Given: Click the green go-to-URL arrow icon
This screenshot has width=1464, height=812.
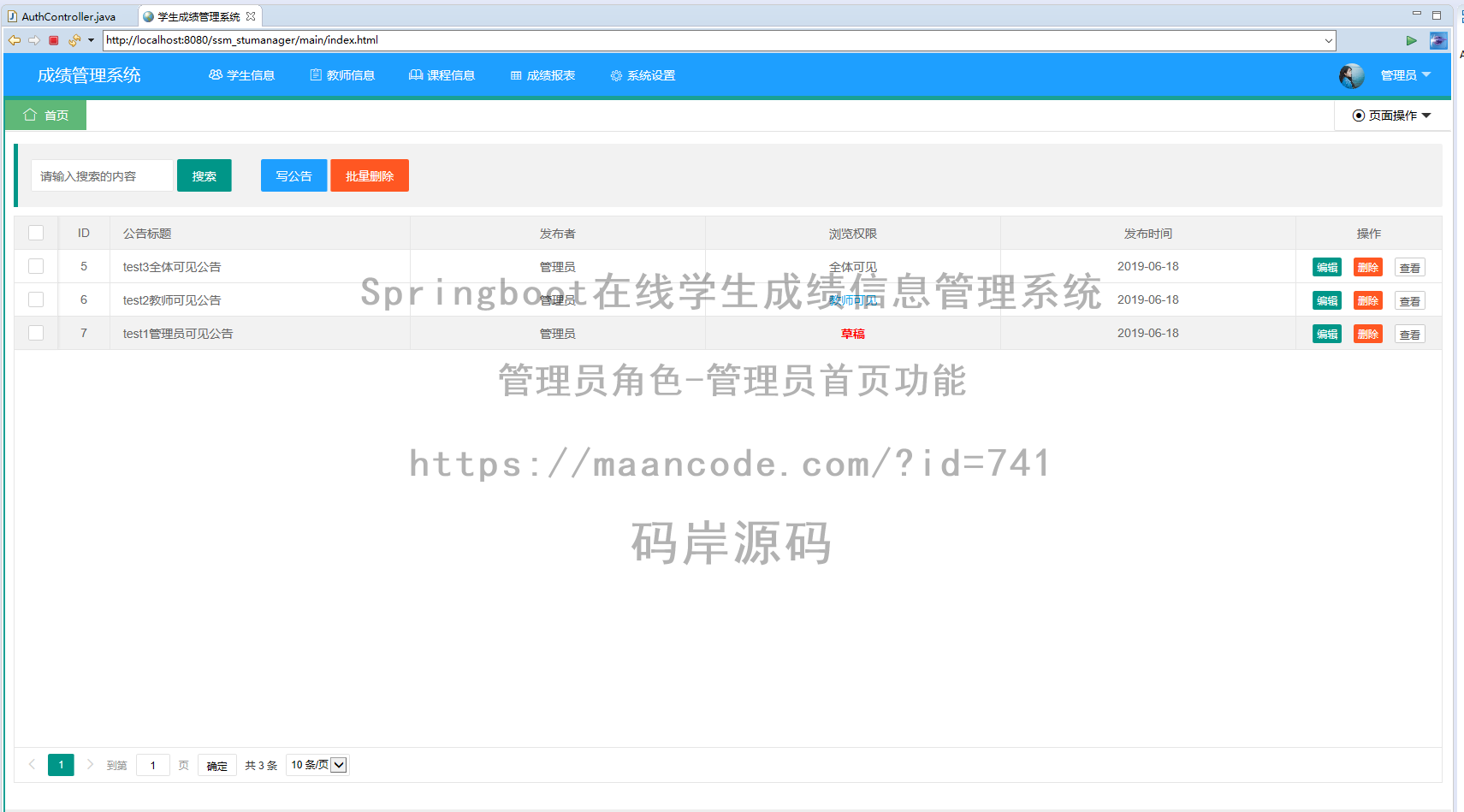Looking at the screenshot, I should click(x=1411, y=40).
